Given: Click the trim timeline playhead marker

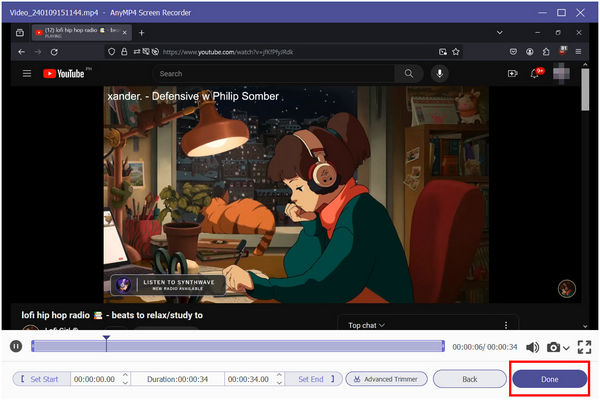Looking at the screenshot, I should [106, 338].
